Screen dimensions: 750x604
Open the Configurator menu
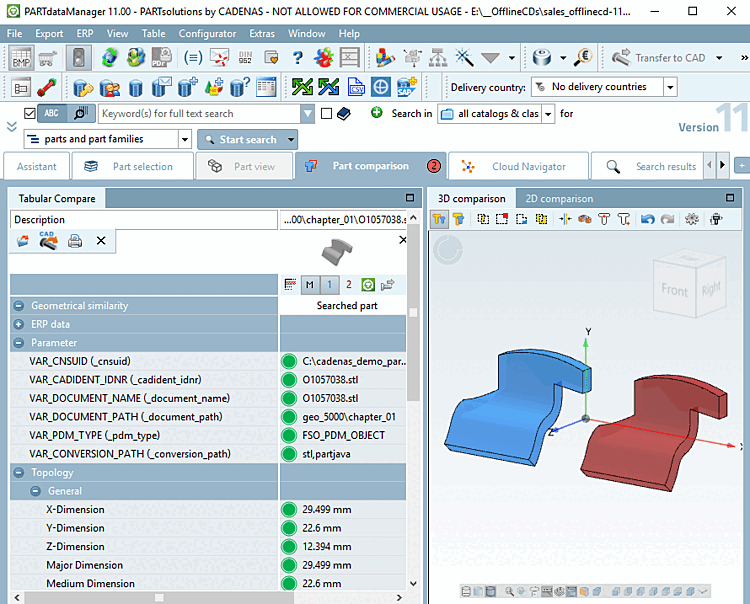[x=207, y=33]
